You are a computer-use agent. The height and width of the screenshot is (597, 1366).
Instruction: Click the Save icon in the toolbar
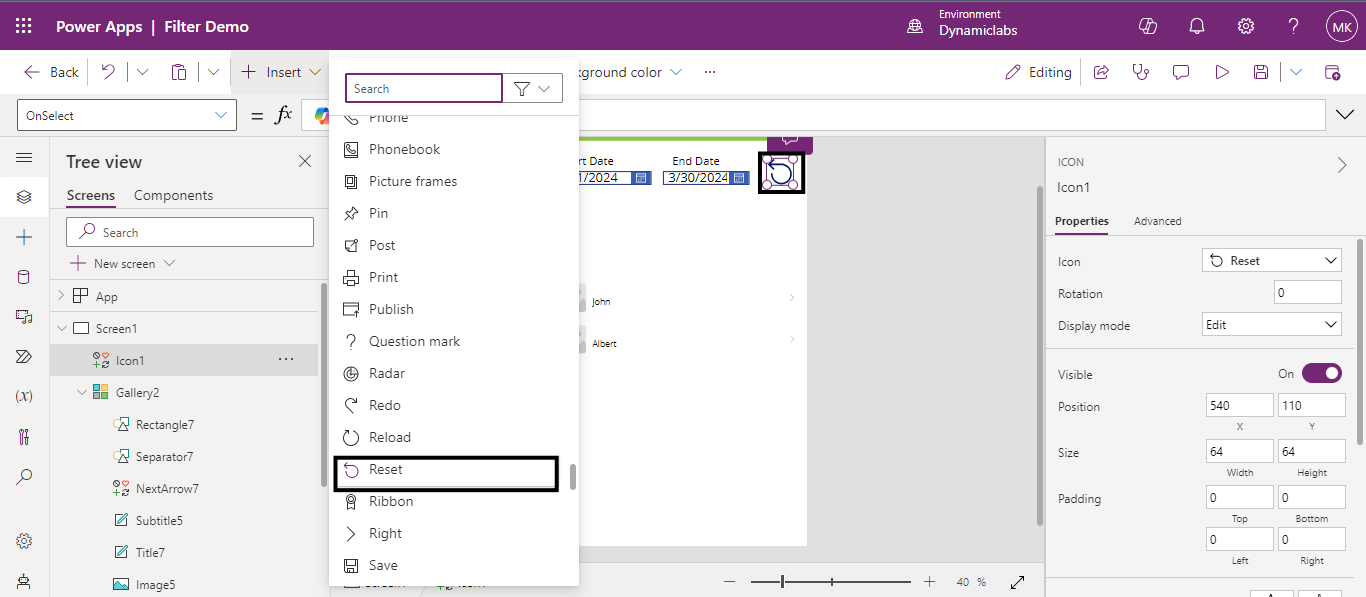click(x=1260, y=72)
